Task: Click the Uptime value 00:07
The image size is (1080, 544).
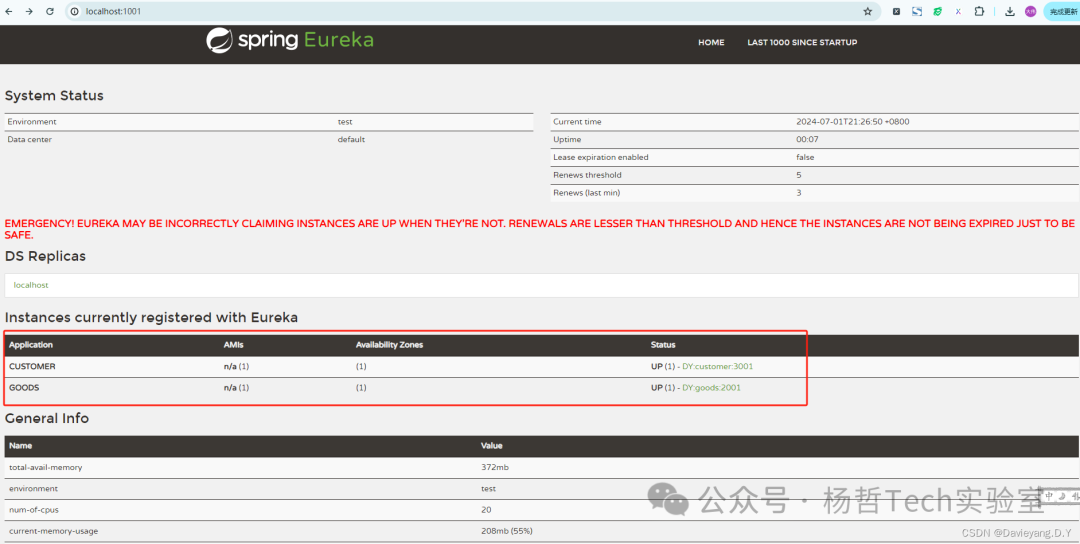Action: click(x=807, y=140)
